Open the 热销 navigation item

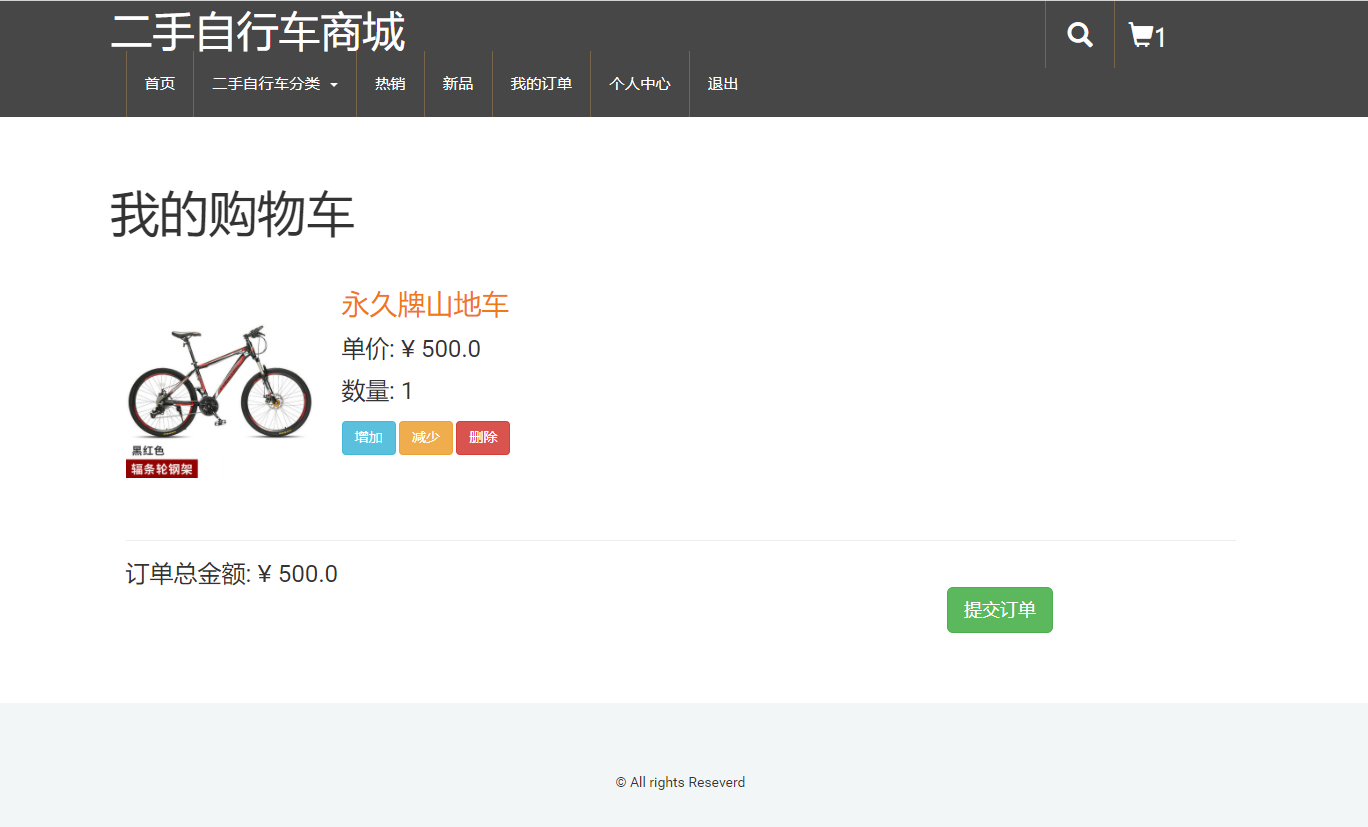click(390, 84)
